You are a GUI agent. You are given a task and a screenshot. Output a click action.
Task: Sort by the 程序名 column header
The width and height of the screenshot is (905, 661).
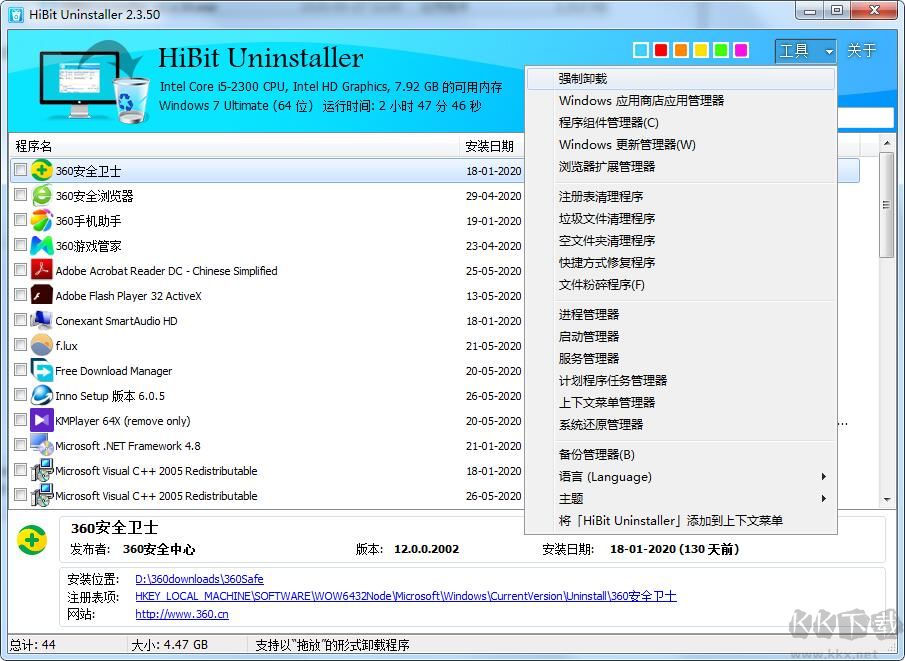[234, 146]
